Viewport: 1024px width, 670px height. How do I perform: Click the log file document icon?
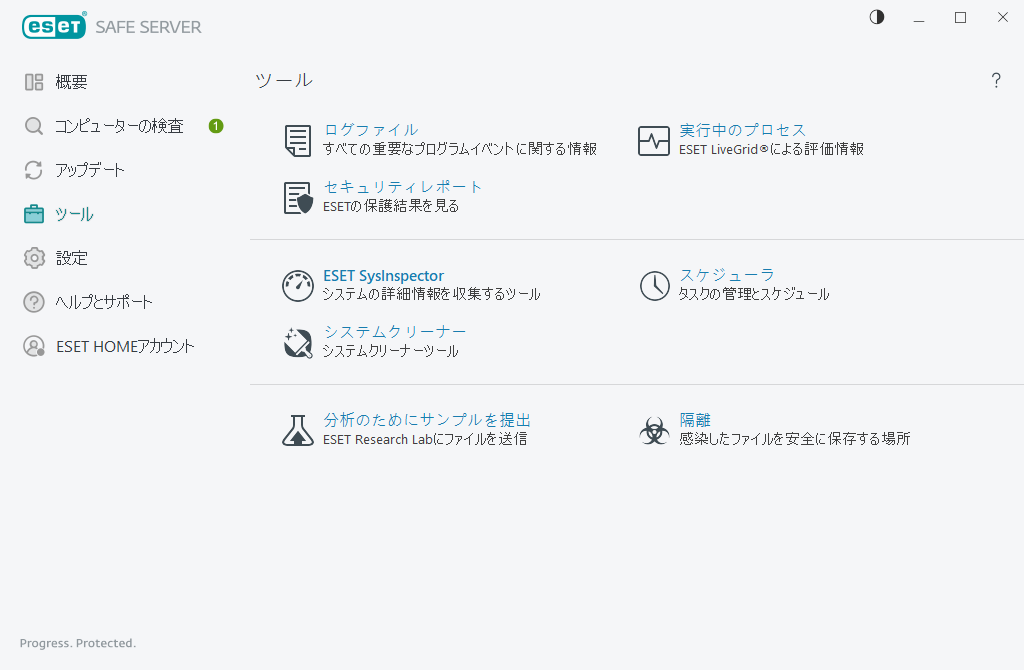297,141
